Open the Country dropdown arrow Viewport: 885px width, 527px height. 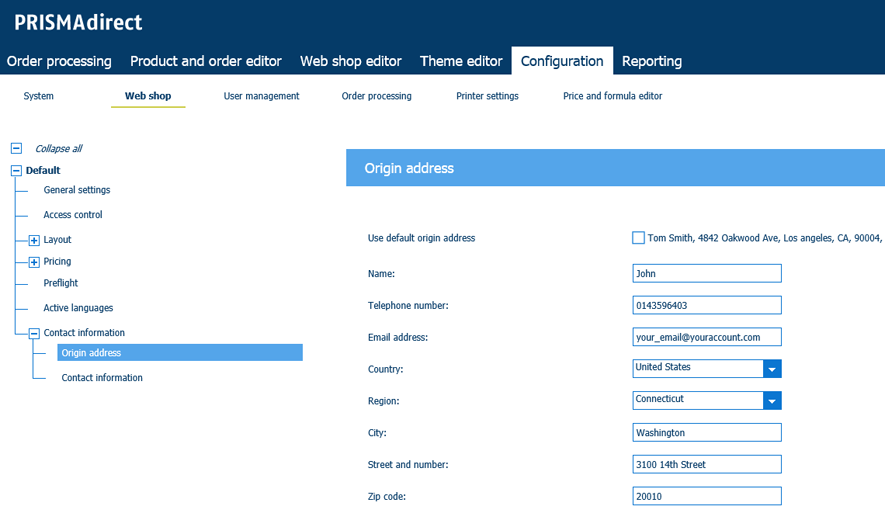click(x=772, y=369)
